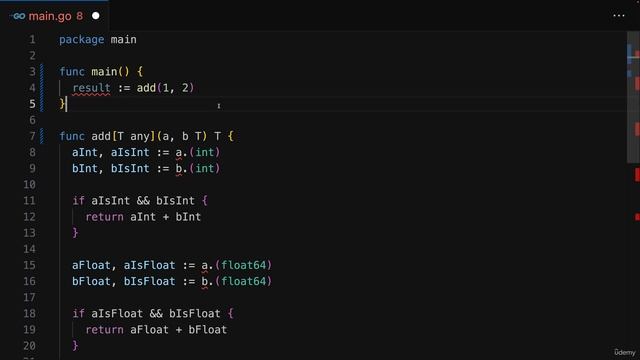Click '(float64)' on line 15
Screen dimensions: 640x360
(x=244, y=265)
